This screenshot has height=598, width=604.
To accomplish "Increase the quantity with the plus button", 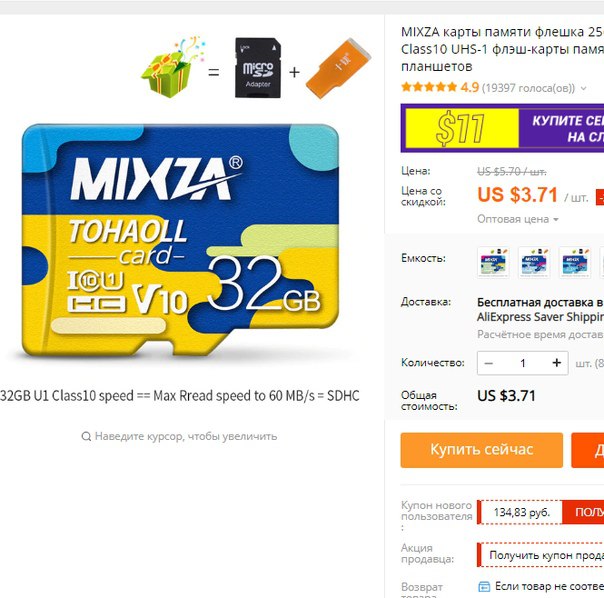I will 557,363.
